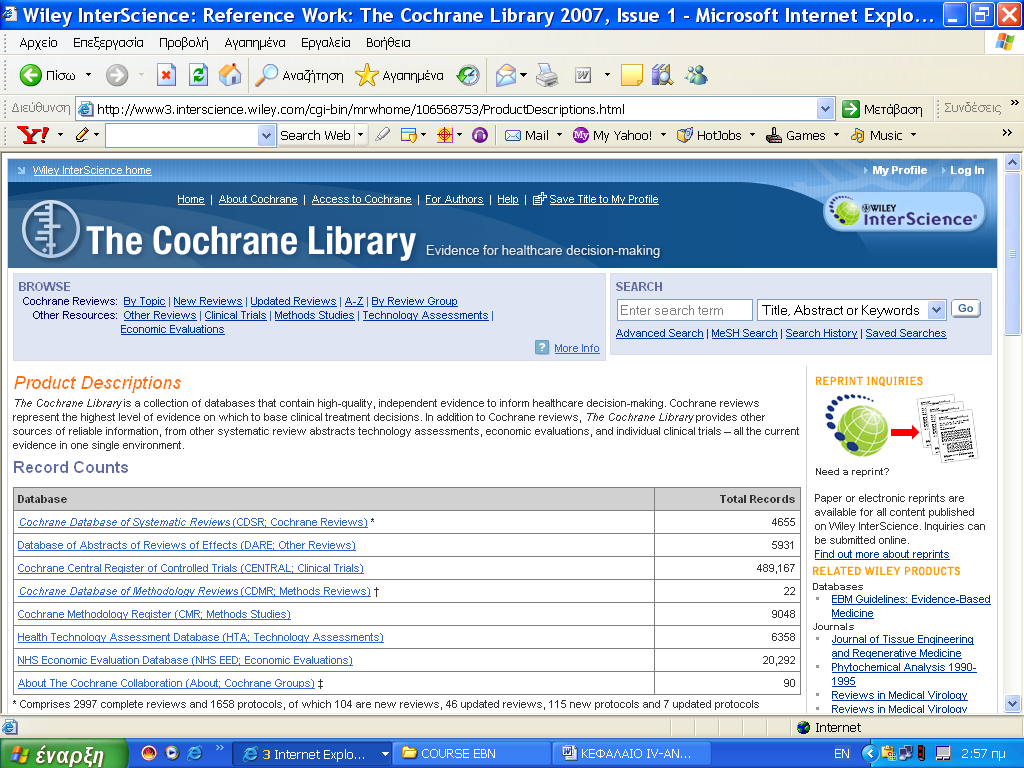Expand the Back button history dropdown arrow
Viewport: 1024px width, 768px height.
(x=88, y=75)
